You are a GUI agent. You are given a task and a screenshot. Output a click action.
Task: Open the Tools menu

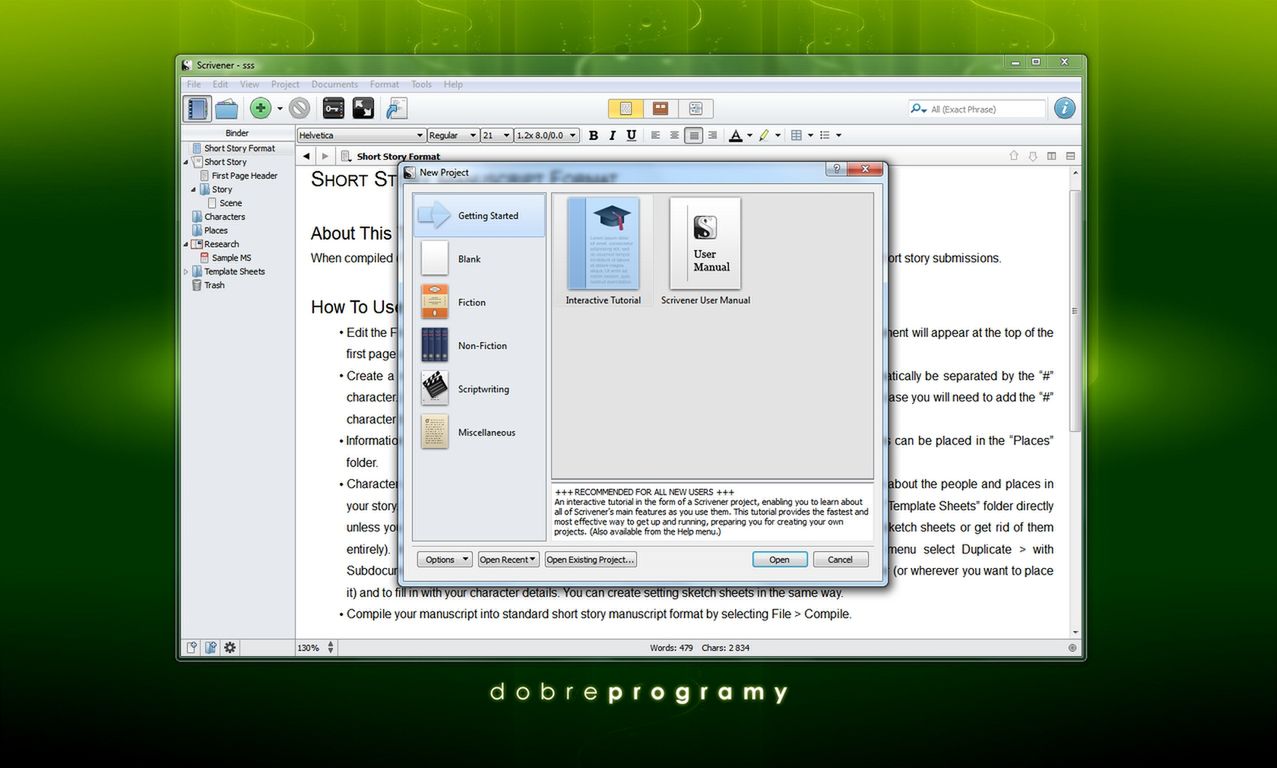click(x=421, y=84)
